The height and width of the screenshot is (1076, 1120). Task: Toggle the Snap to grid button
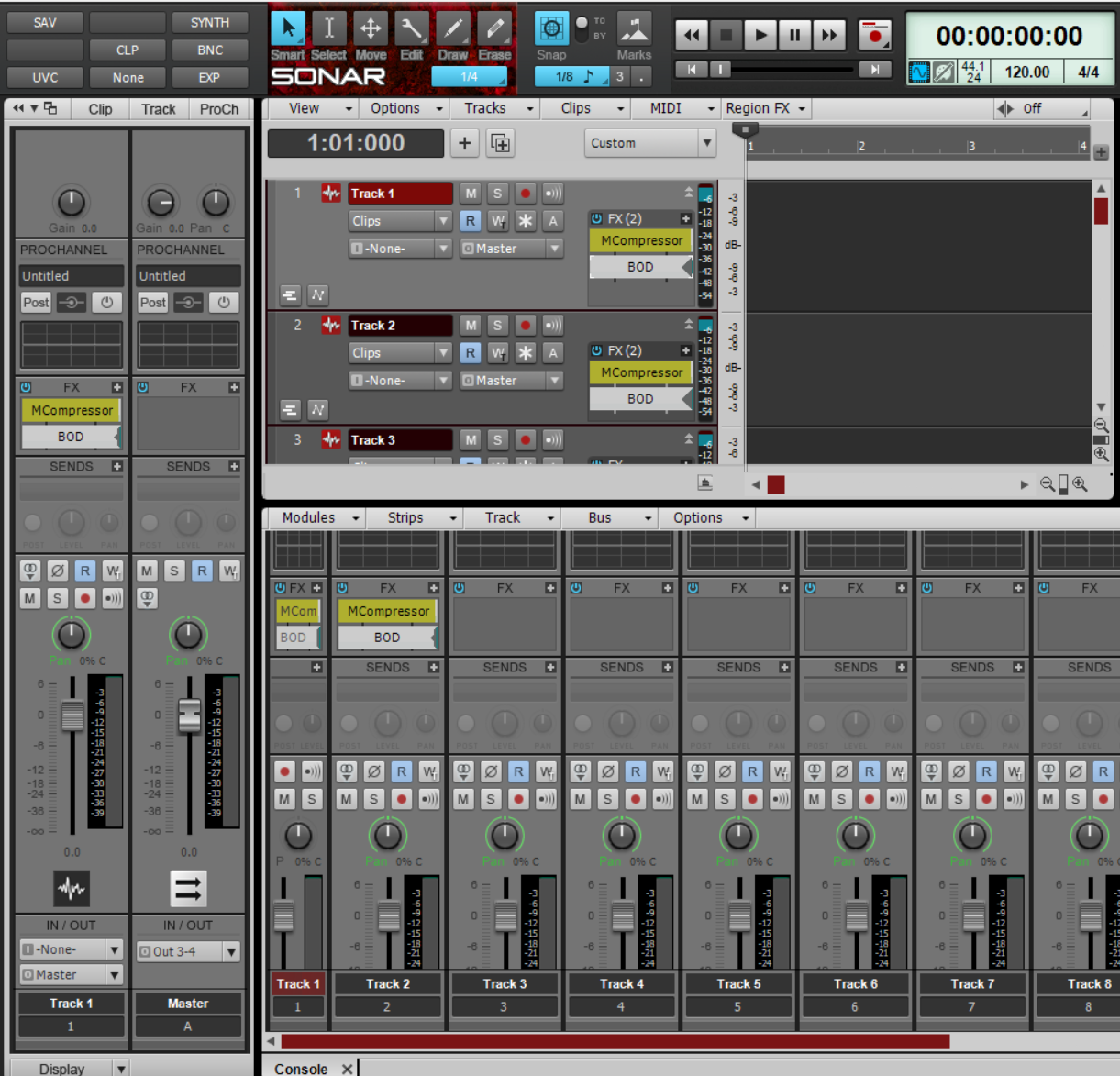[x=551, y=29]
